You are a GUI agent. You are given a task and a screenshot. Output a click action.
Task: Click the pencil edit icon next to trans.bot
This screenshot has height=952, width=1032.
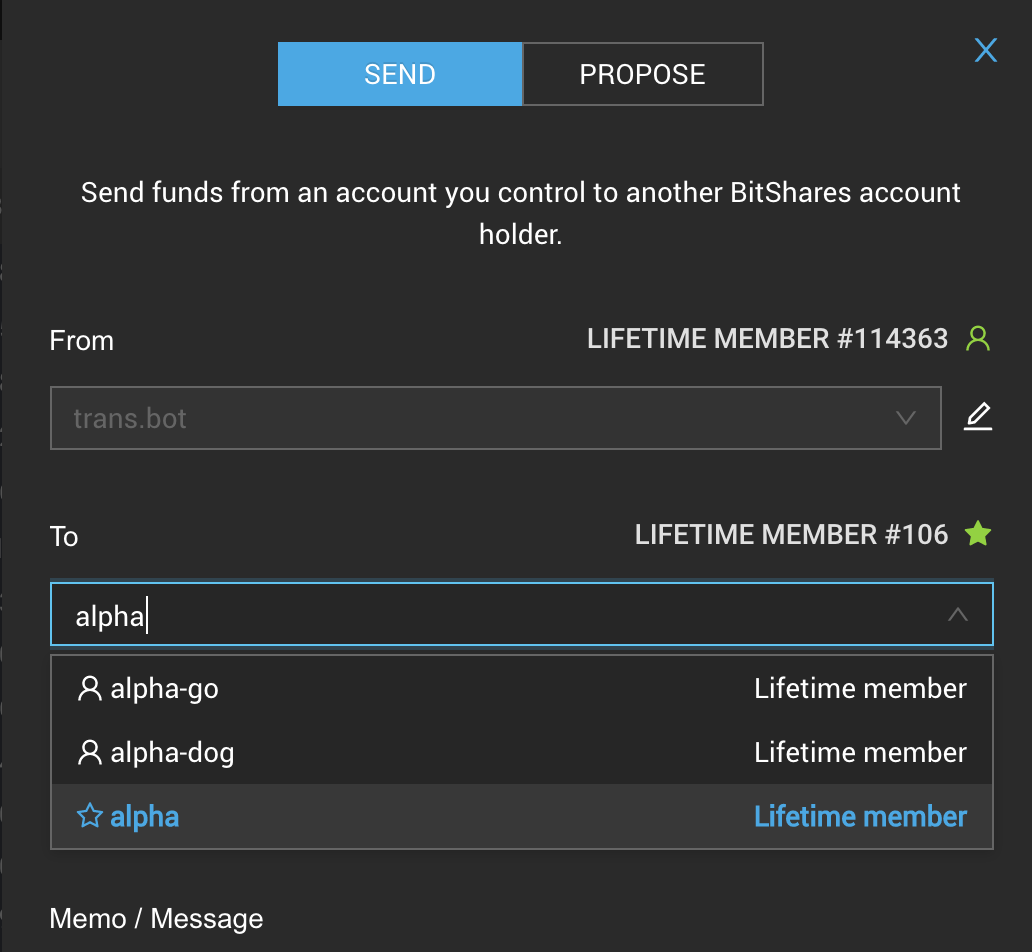point(978,417)
